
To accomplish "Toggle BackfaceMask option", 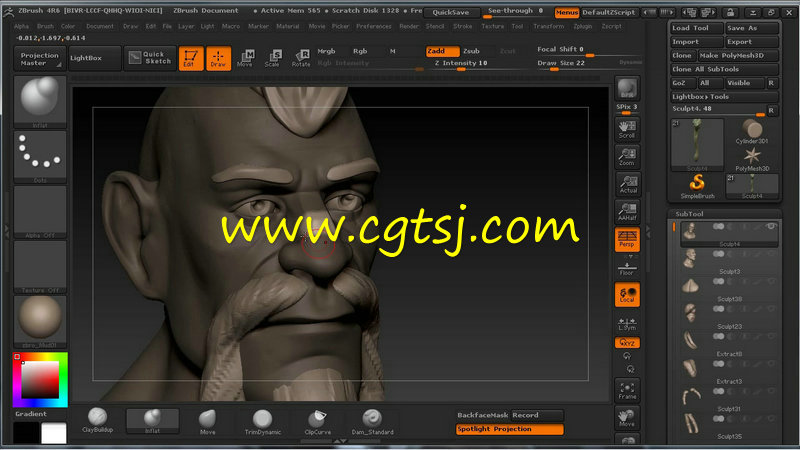I will 483,415.
